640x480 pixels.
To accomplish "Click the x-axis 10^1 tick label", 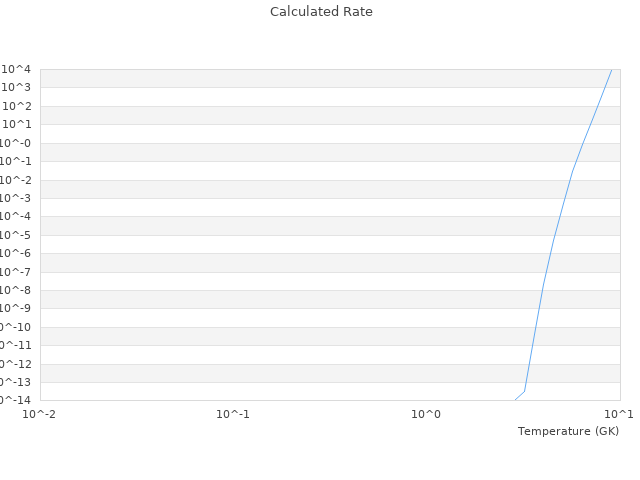I will click(x=619, y=414).
